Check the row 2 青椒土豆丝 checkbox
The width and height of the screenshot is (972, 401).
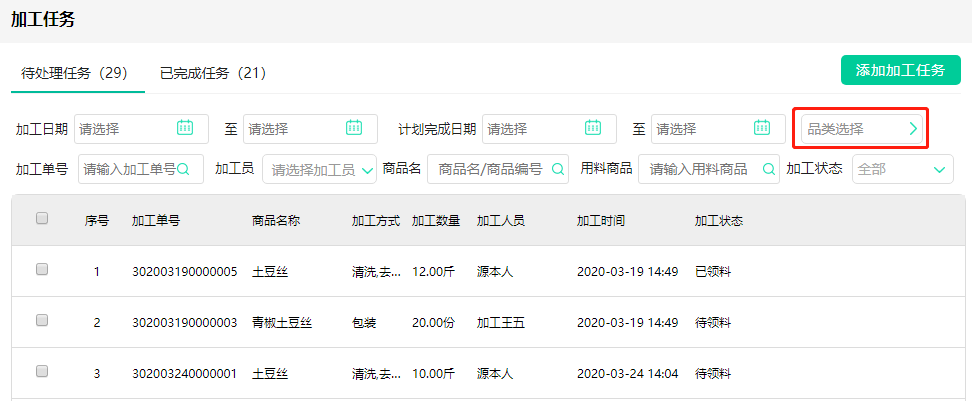pos(42,320)
